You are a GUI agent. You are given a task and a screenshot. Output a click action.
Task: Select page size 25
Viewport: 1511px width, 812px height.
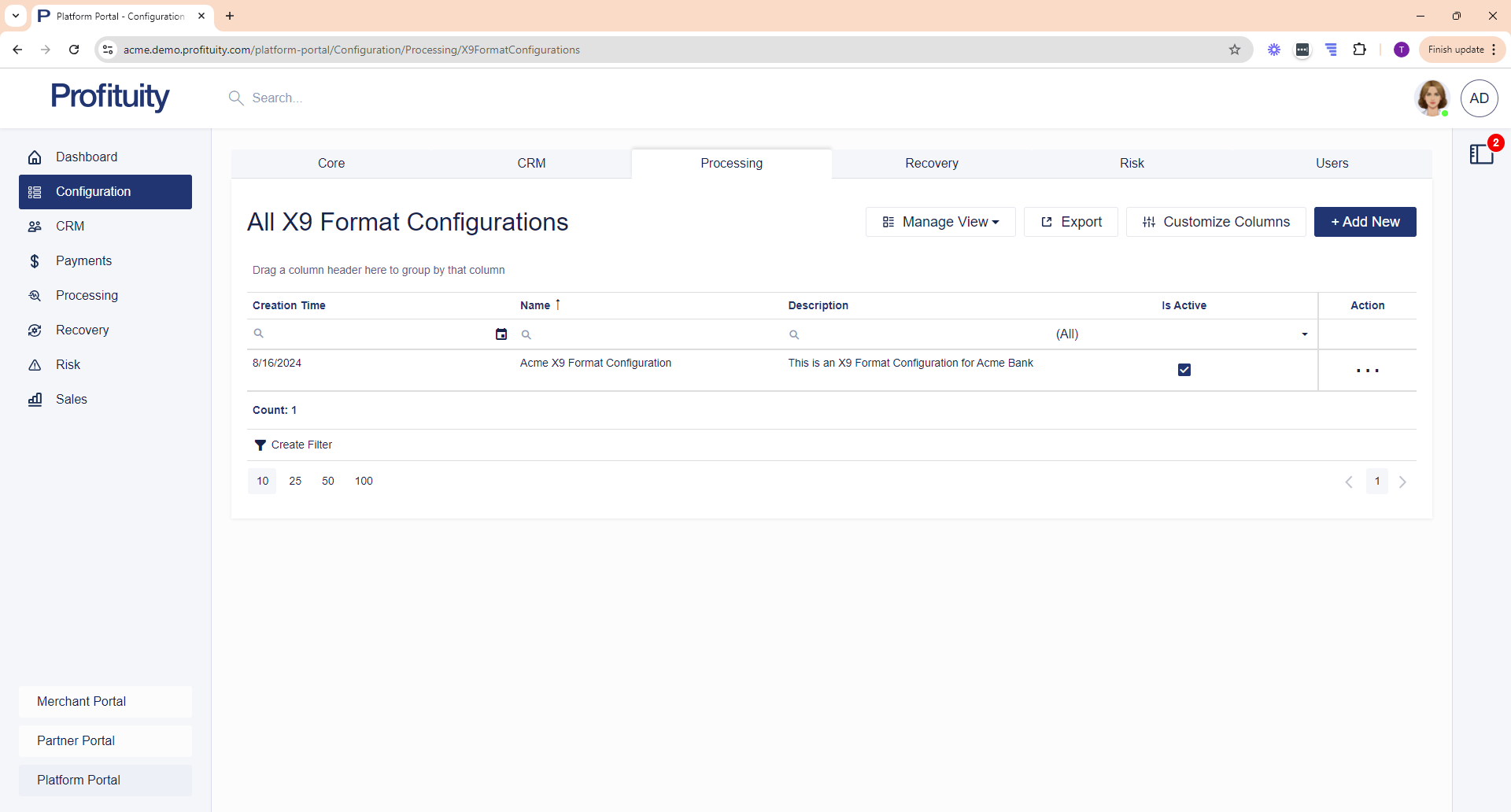(x=295, y=482)
